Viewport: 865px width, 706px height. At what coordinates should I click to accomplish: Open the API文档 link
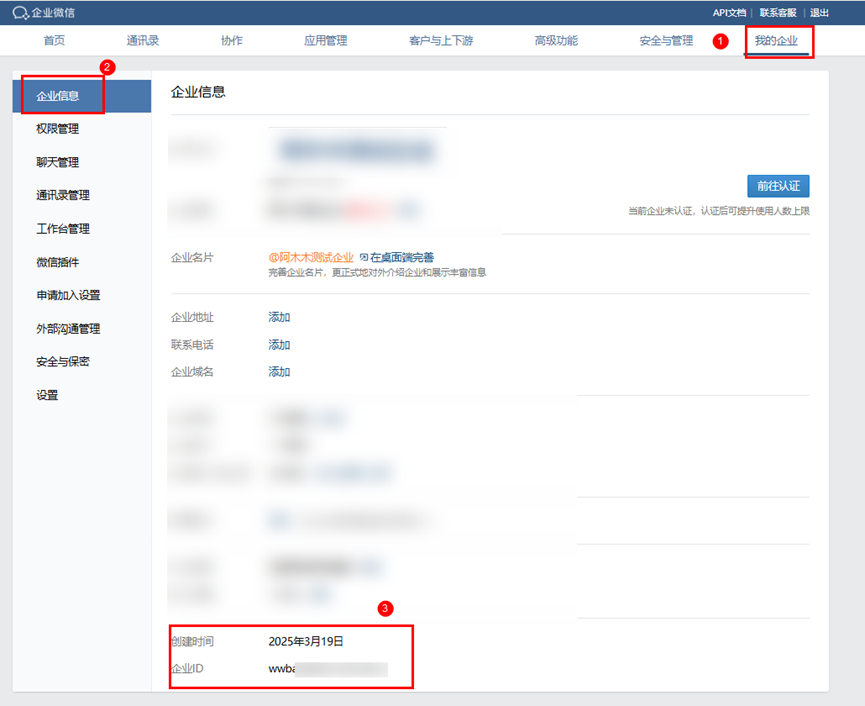coord(729,13)
